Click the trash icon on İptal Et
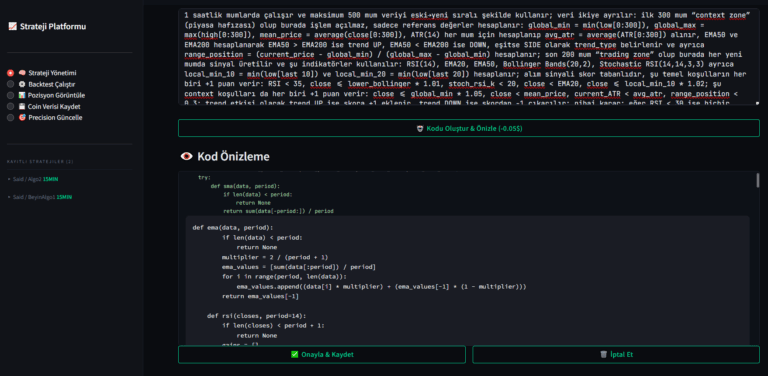The height and width of the screenshot is (376, 768). pos(603,354)
